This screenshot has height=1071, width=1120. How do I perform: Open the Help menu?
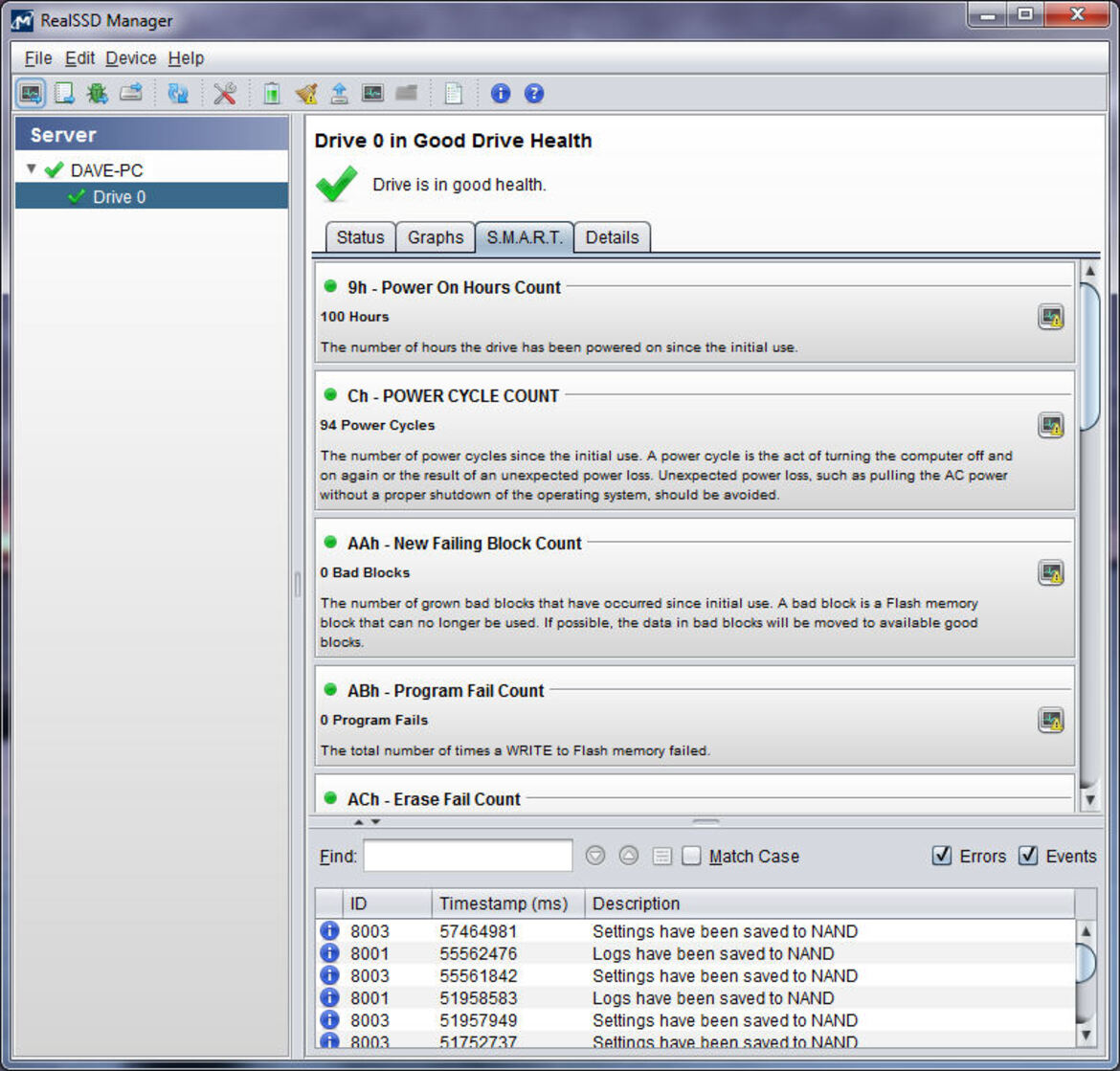click(186, 57)
